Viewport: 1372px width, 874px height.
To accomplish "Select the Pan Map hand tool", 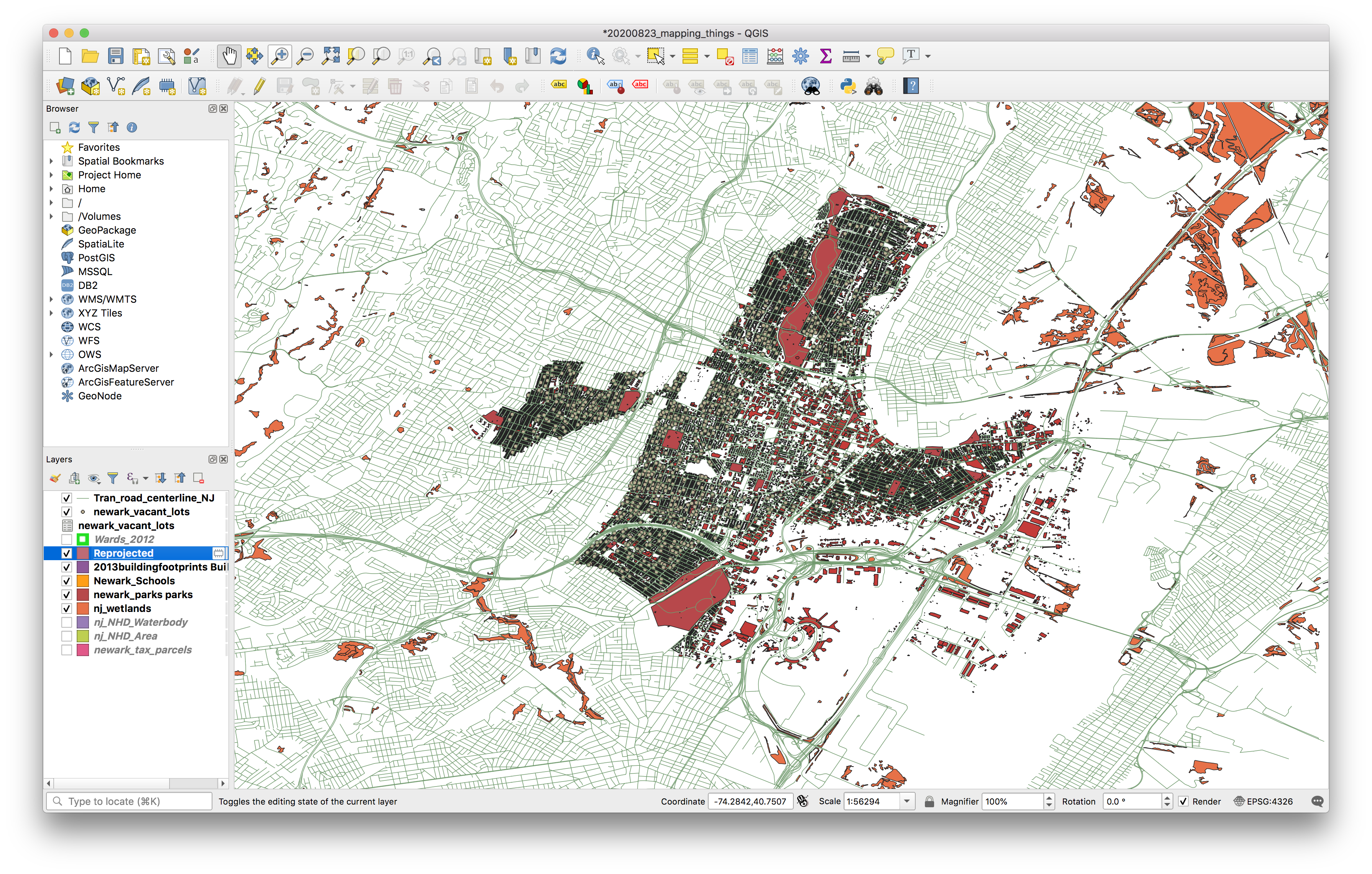I will (229, 56).
